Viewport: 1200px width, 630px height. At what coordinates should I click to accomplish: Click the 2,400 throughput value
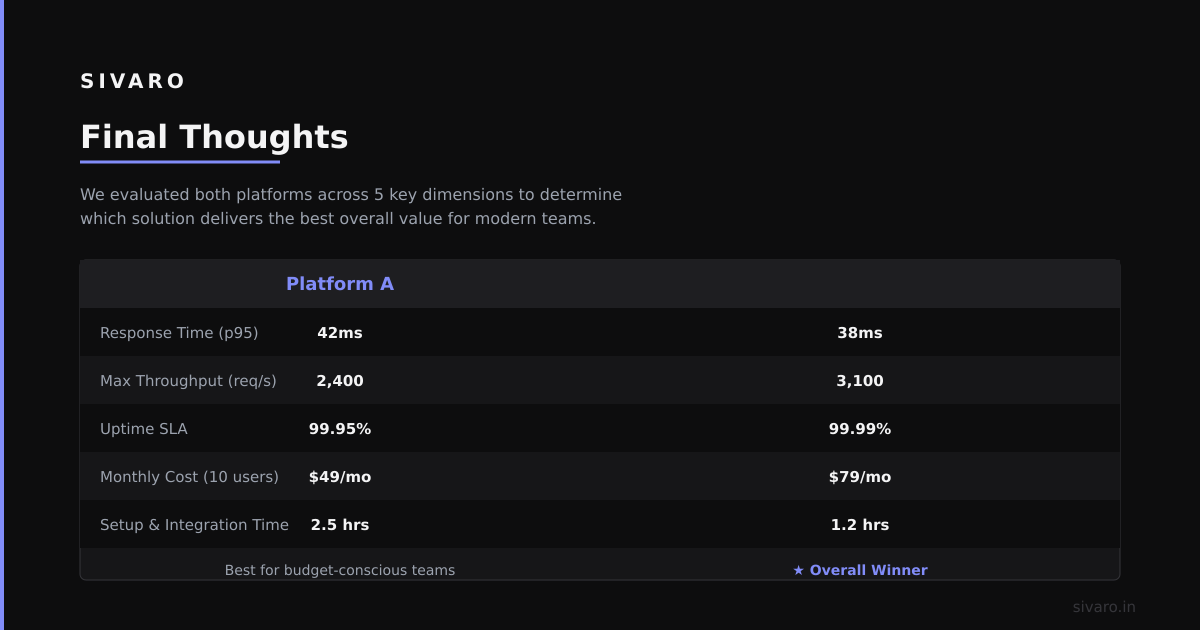[x=340, y=381]
